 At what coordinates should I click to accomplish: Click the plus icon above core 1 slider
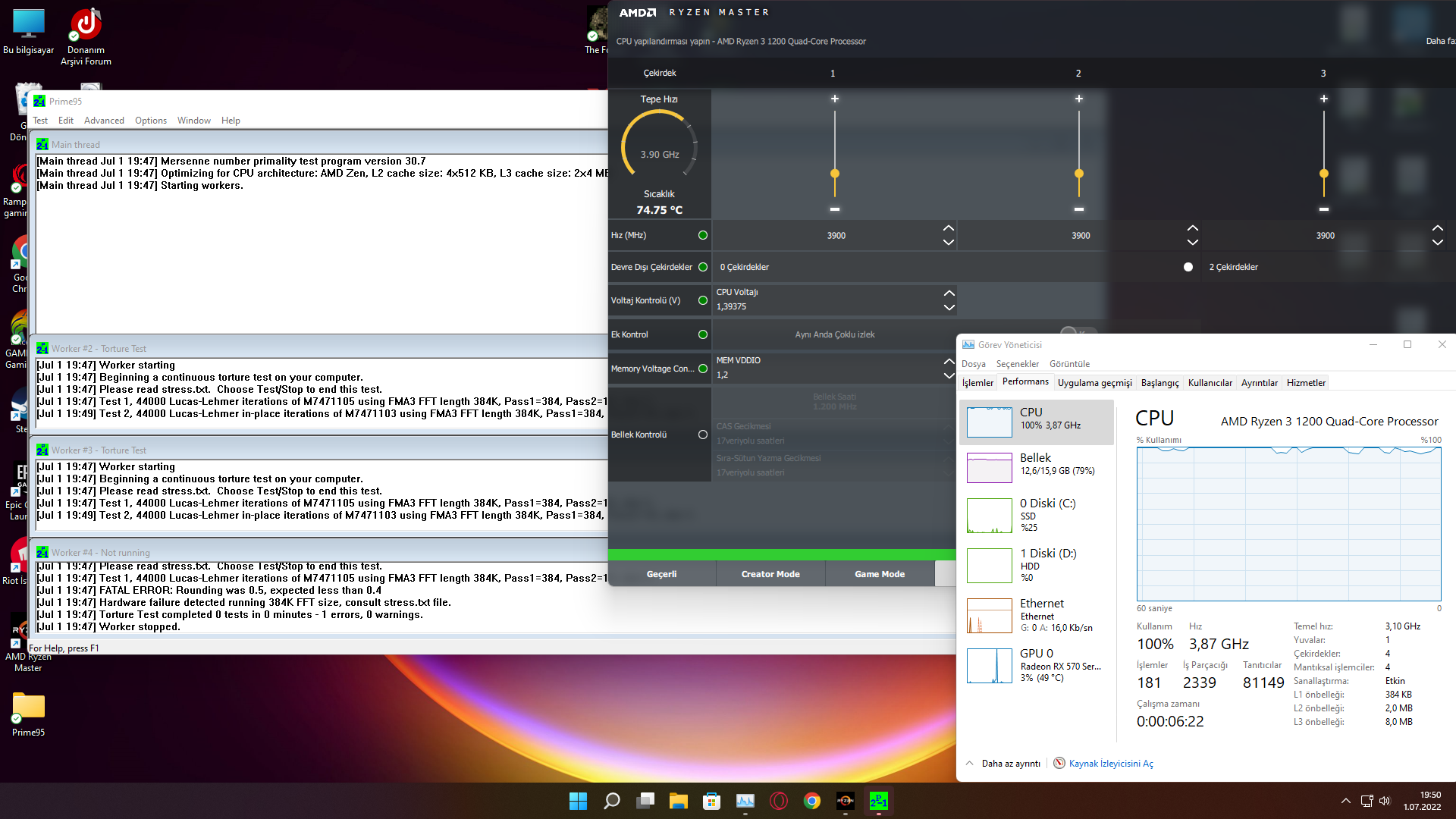point(835,99)
